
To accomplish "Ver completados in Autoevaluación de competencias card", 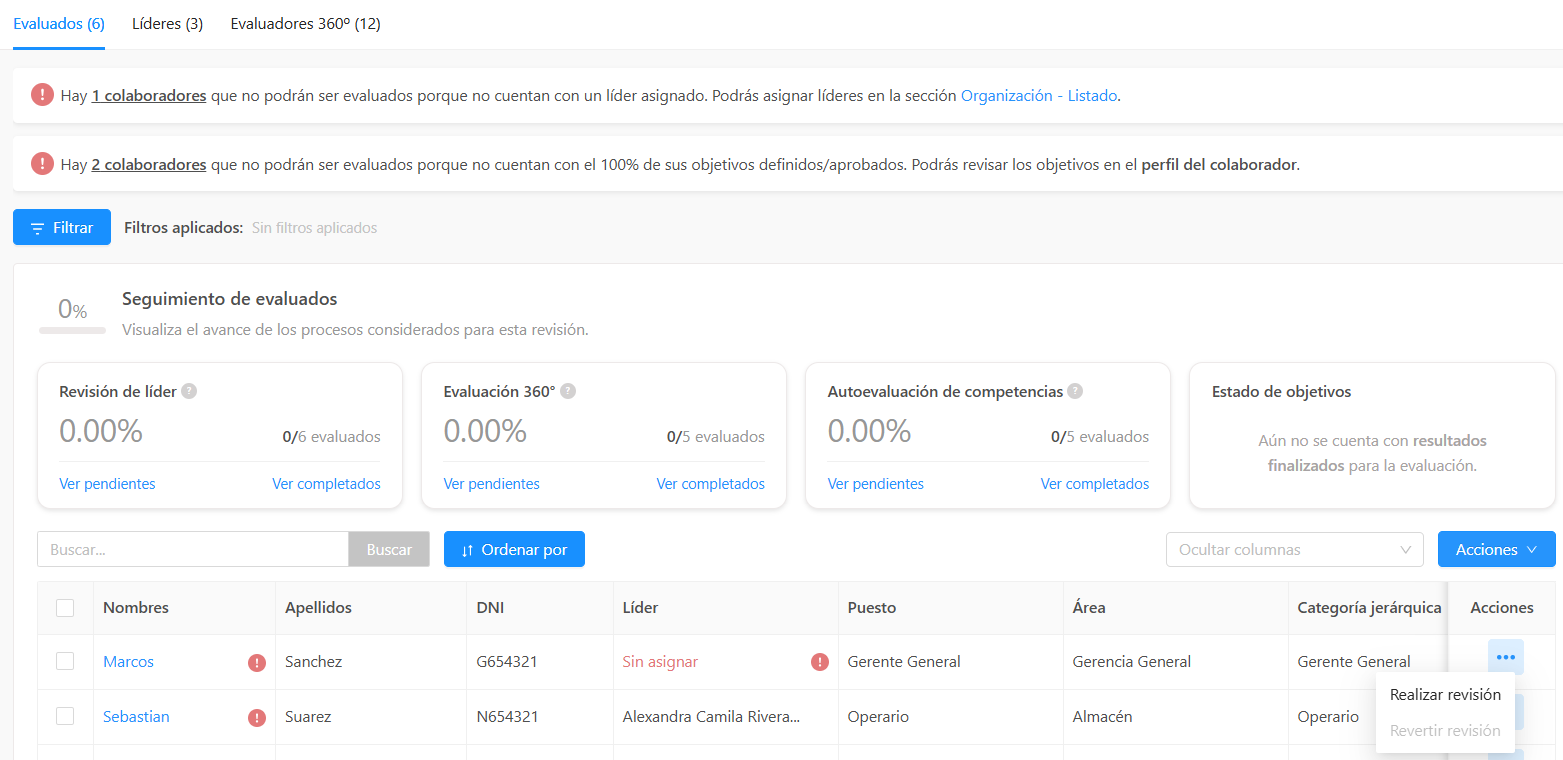I will point(1094,484).
